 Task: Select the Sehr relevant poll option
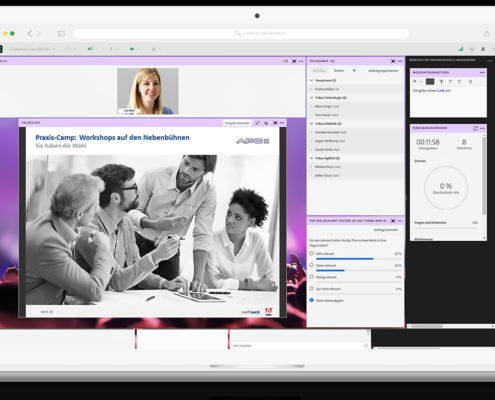[x=311, y=253]
